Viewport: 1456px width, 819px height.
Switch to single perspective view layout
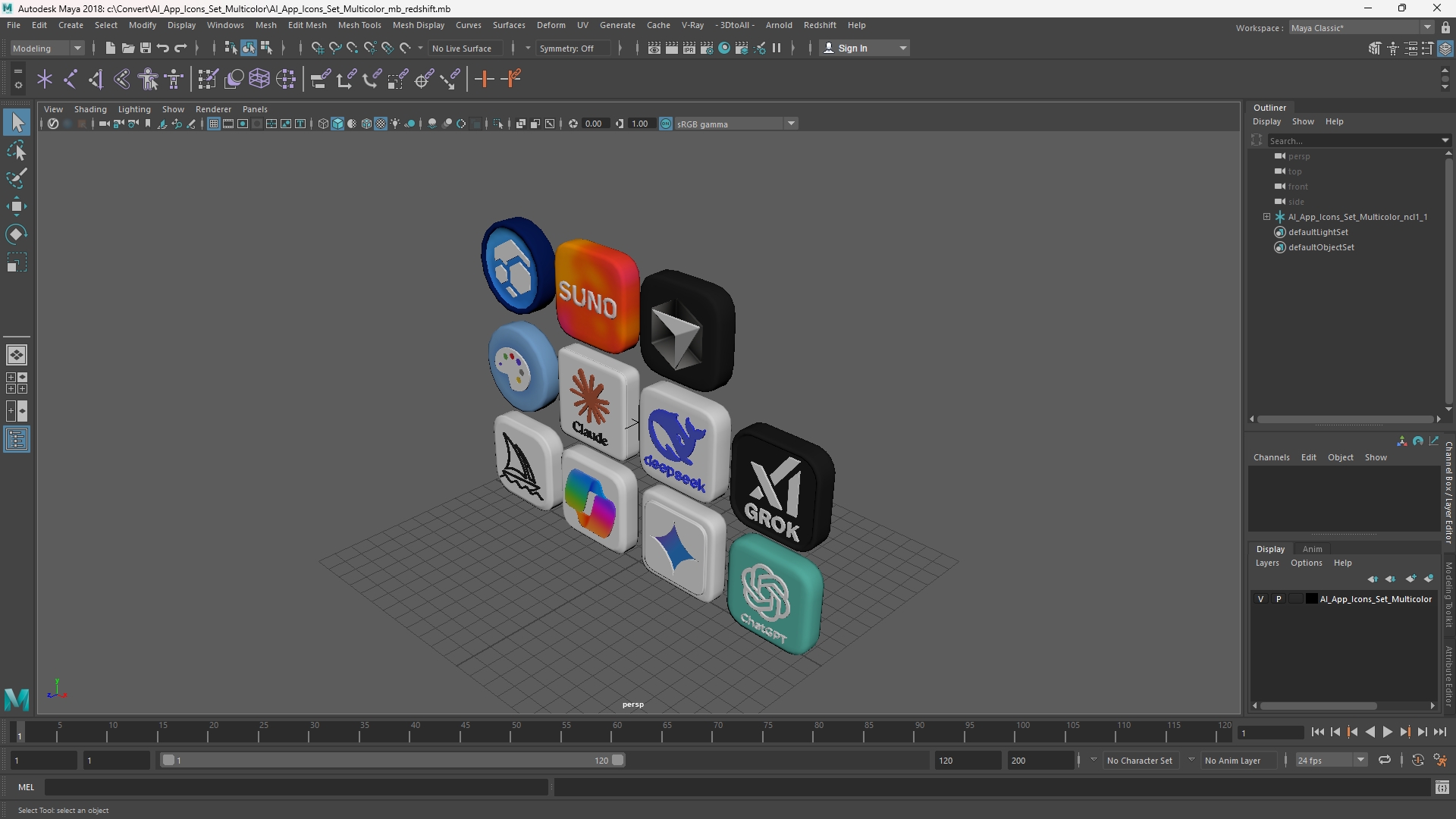(x=17, y=355)
